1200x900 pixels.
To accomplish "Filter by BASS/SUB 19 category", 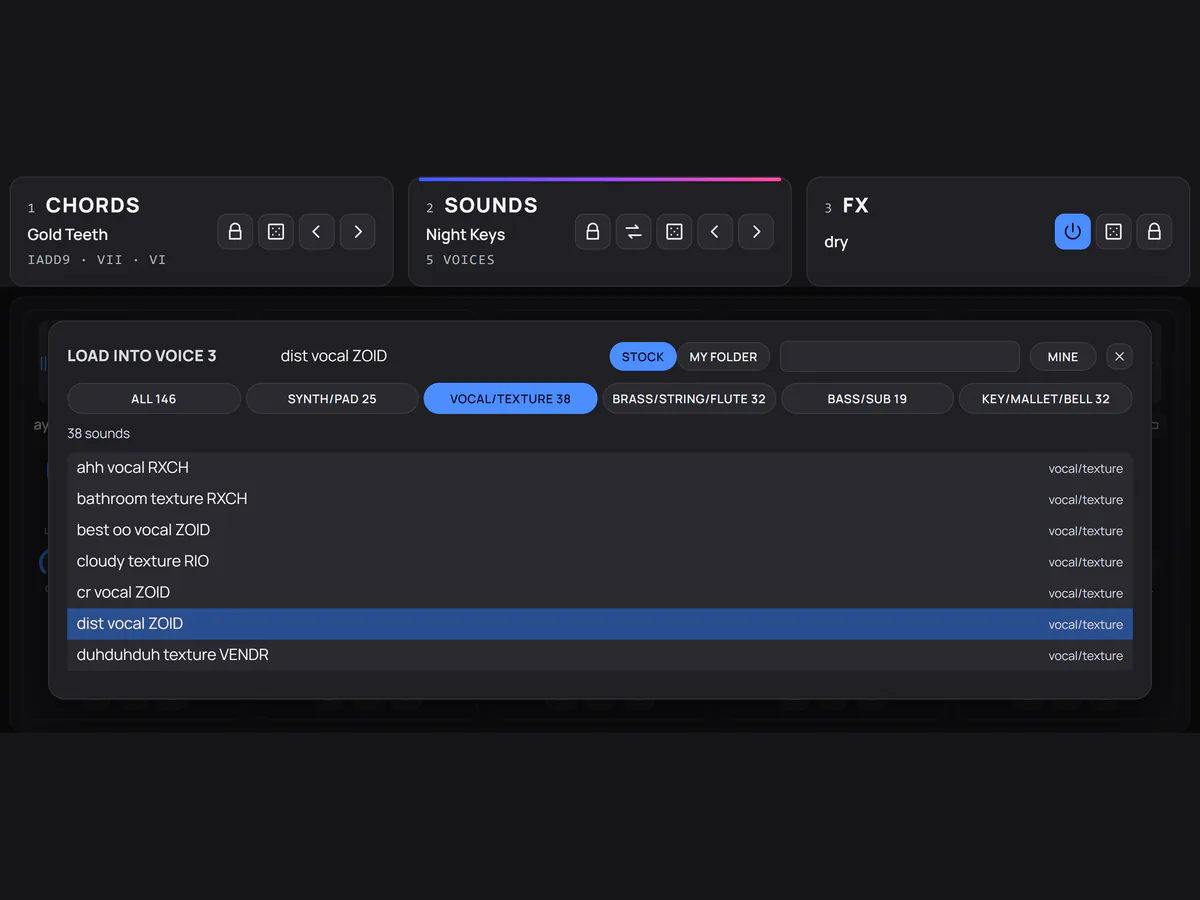I will click(867, 399).
